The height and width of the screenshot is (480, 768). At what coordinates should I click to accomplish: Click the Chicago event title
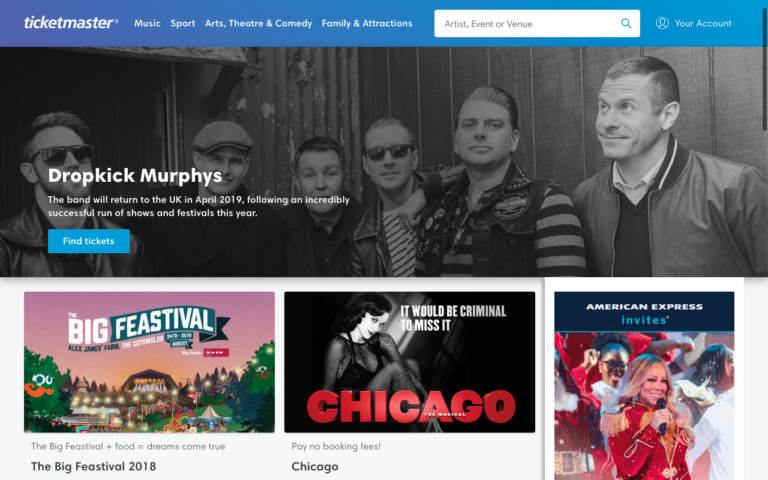(314, 466)
